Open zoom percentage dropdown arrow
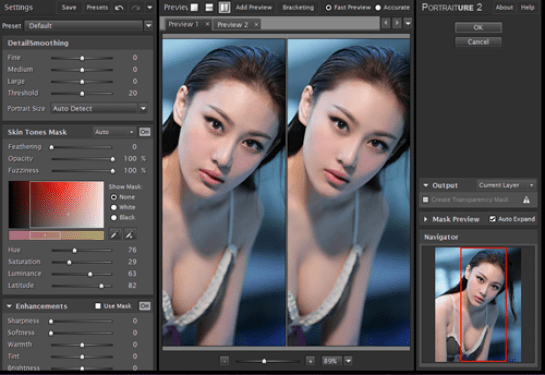Viewport: 545px width, 375px height. tap(348, 361)
